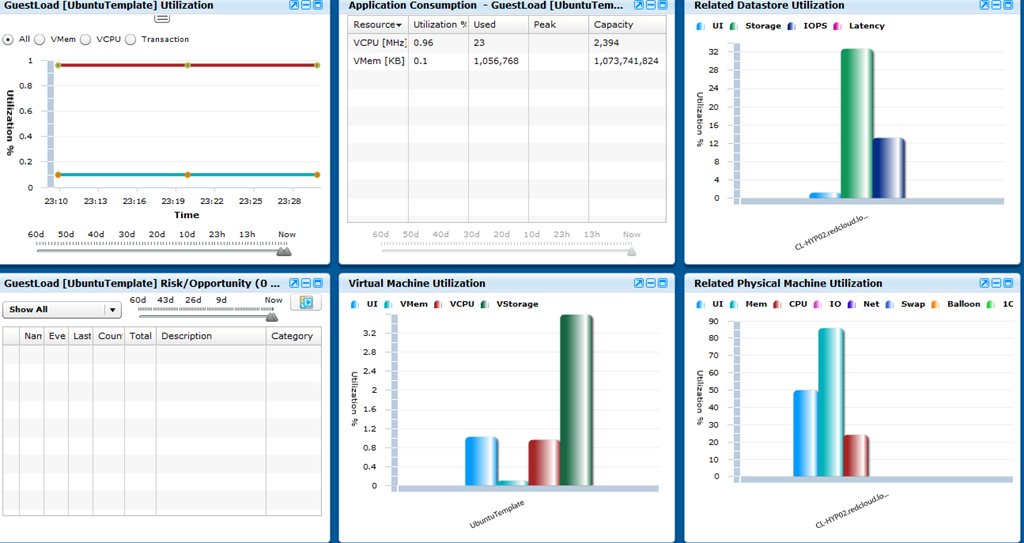The image size is (1024, 543).
Task: Select the VCPU radio option
Action: coord(85,39)
